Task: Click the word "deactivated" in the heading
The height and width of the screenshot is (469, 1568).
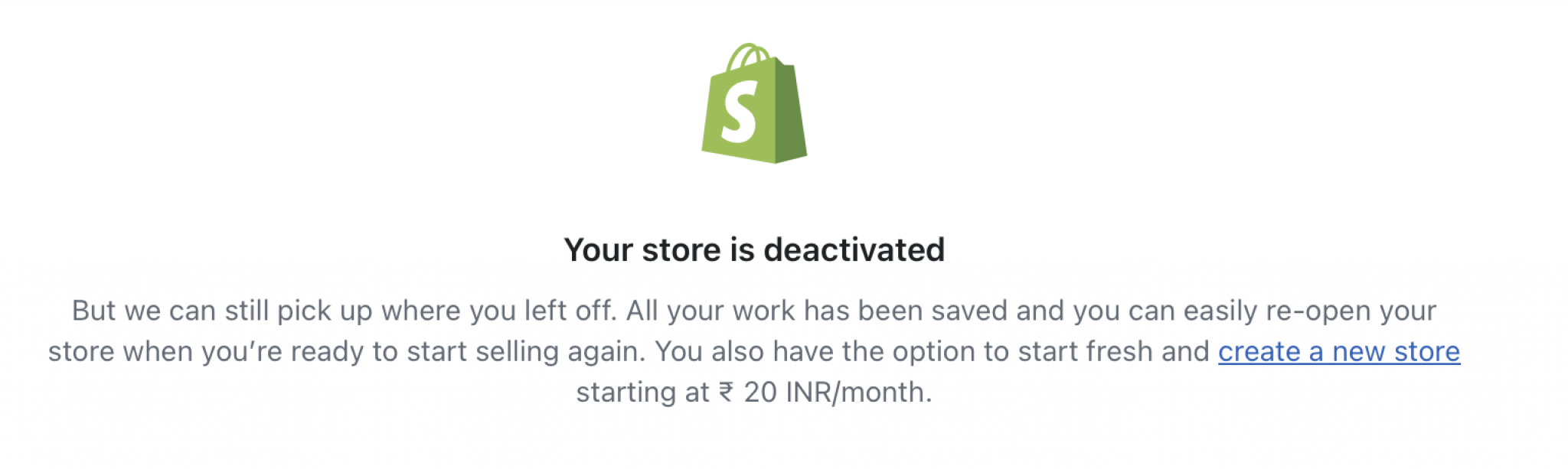Action: tap(854, 250)
